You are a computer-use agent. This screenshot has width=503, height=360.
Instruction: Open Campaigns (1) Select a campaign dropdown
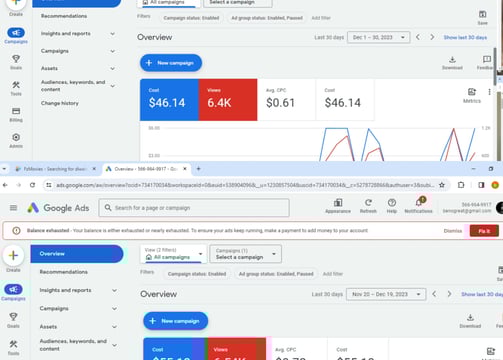(x=245, y=254)
